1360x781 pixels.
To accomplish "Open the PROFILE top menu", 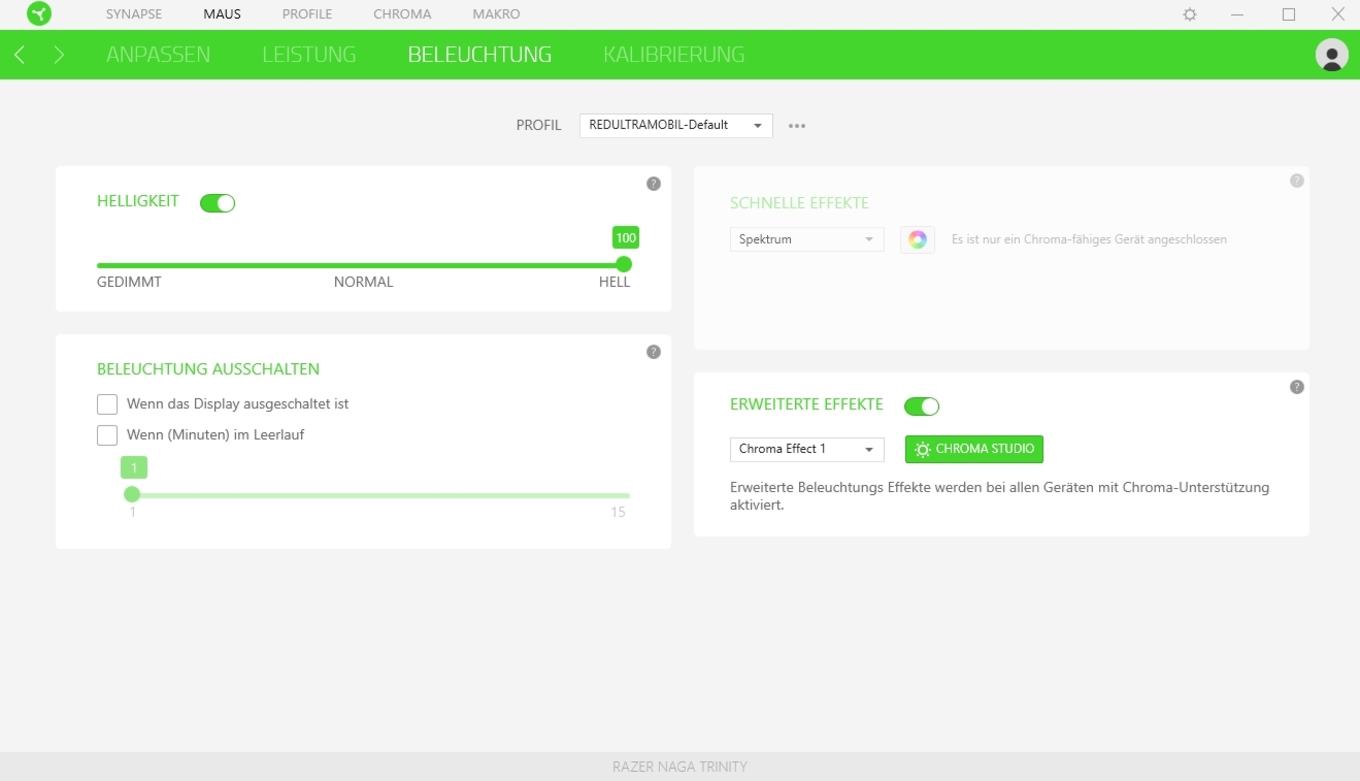I will click(x=307, y=15).
